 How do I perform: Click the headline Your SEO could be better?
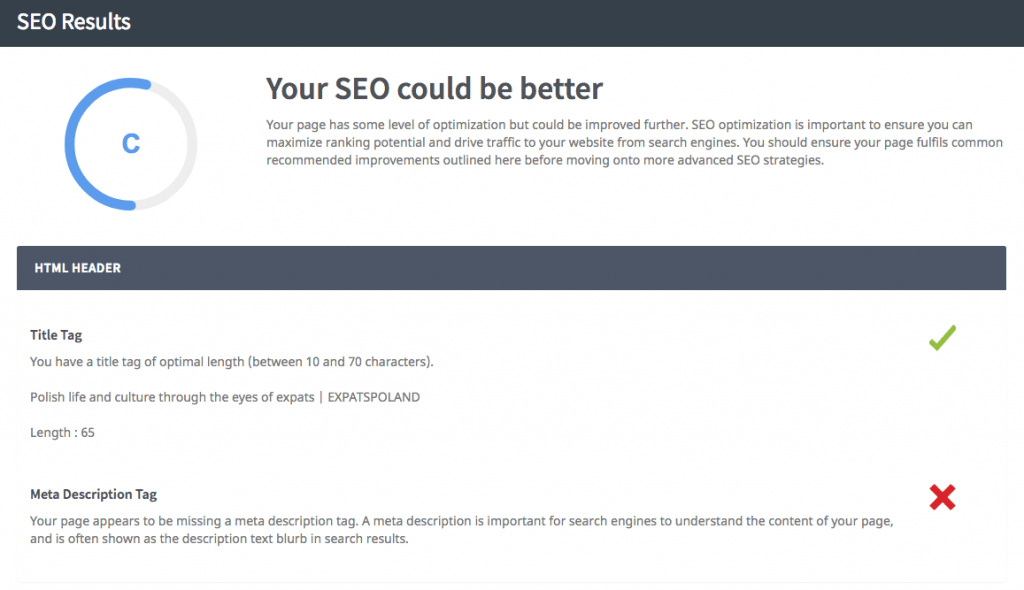pyautogui.click(x=433, y=89)
